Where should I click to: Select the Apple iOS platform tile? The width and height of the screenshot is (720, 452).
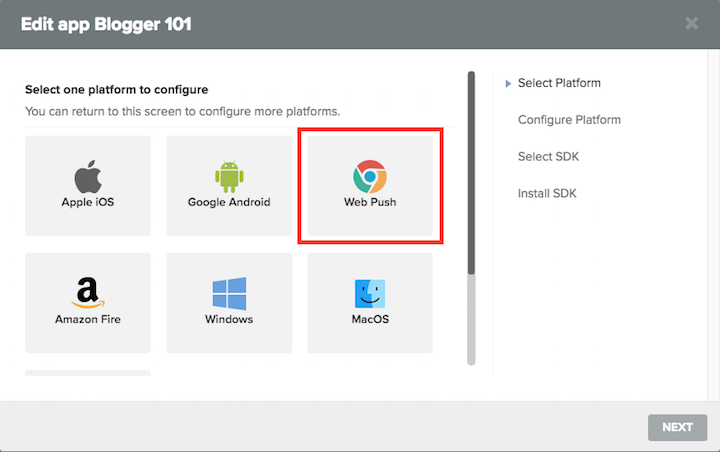(x=88, y=186)
